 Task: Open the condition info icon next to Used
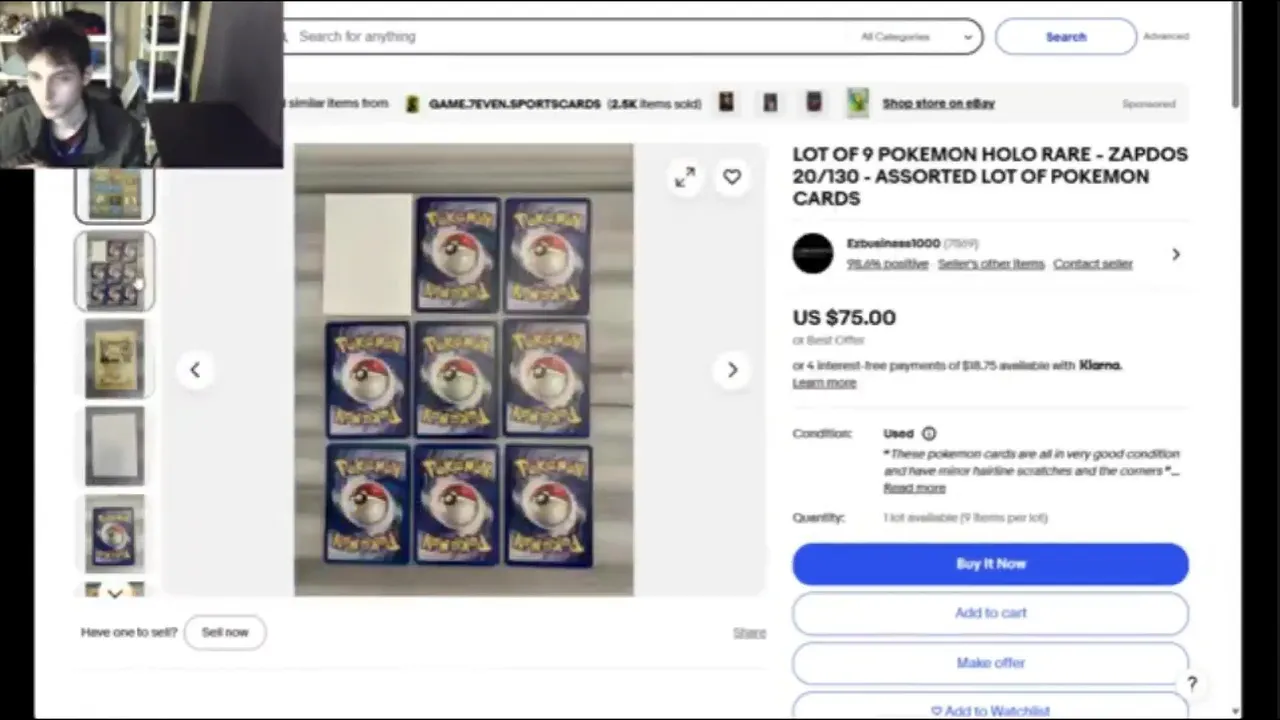[929, 433]
